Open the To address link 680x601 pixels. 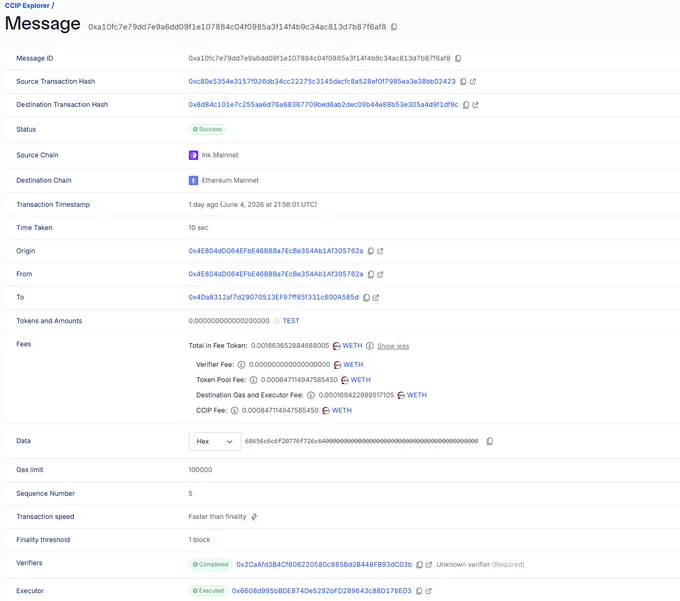(274, 297)
